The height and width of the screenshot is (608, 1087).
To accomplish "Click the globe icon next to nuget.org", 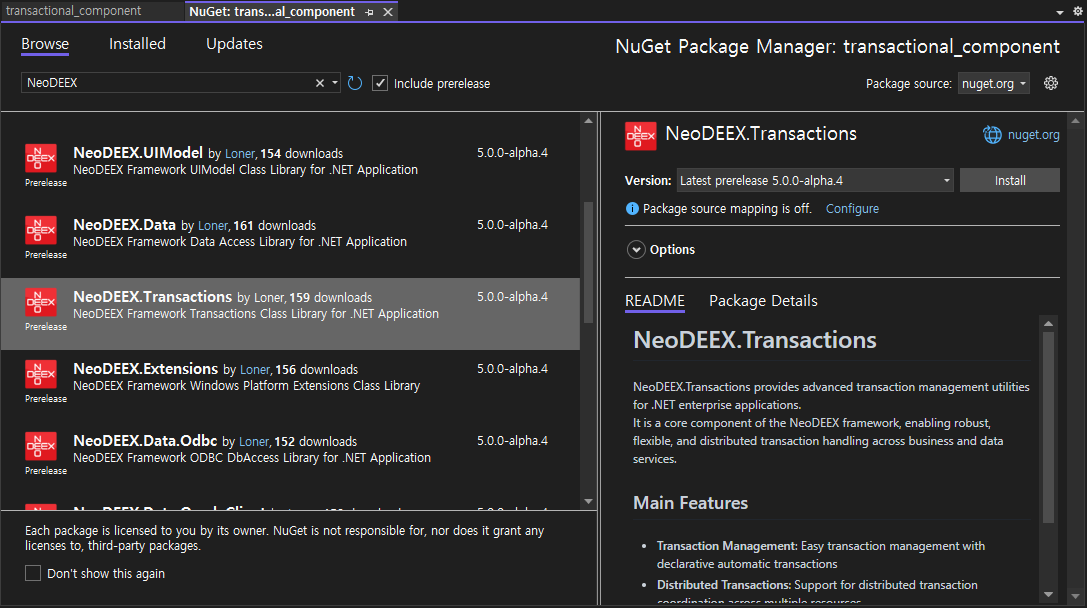I will (x=991, y=135).
